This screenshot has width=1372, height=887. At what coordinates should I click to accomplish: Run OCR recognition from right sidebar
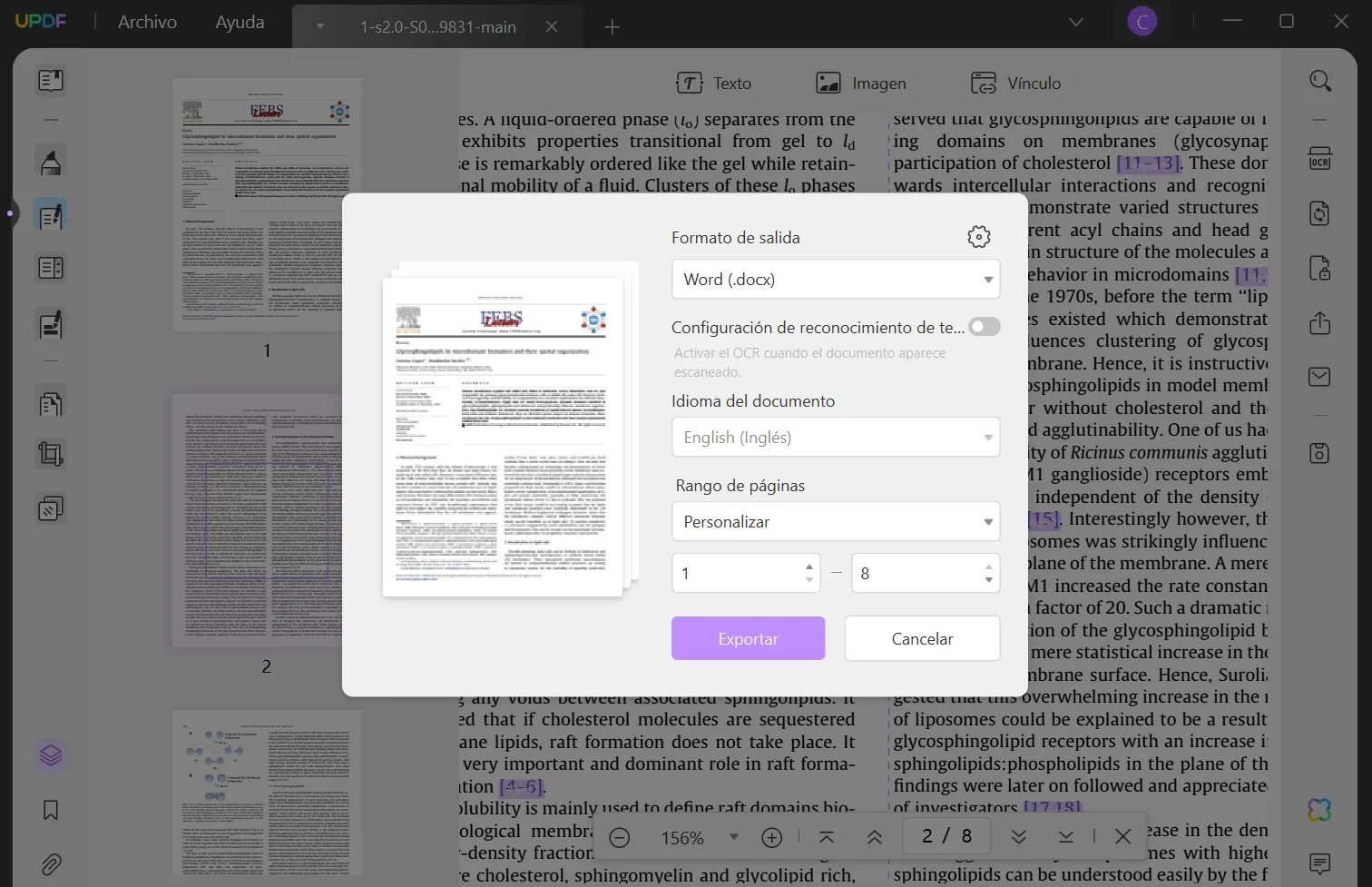click(1319, 159)
